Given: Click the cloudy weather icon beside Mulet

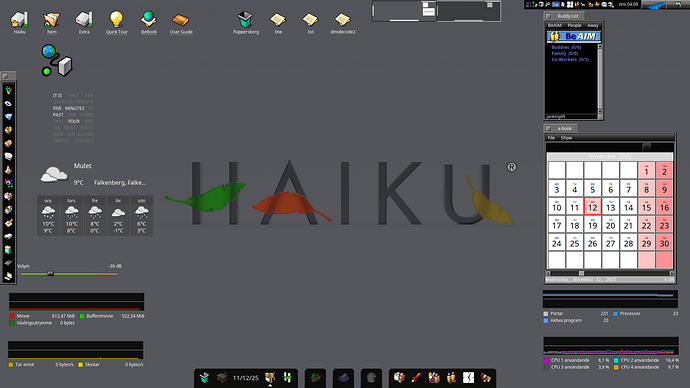Looking at the screenshot, I should (54, 174).
